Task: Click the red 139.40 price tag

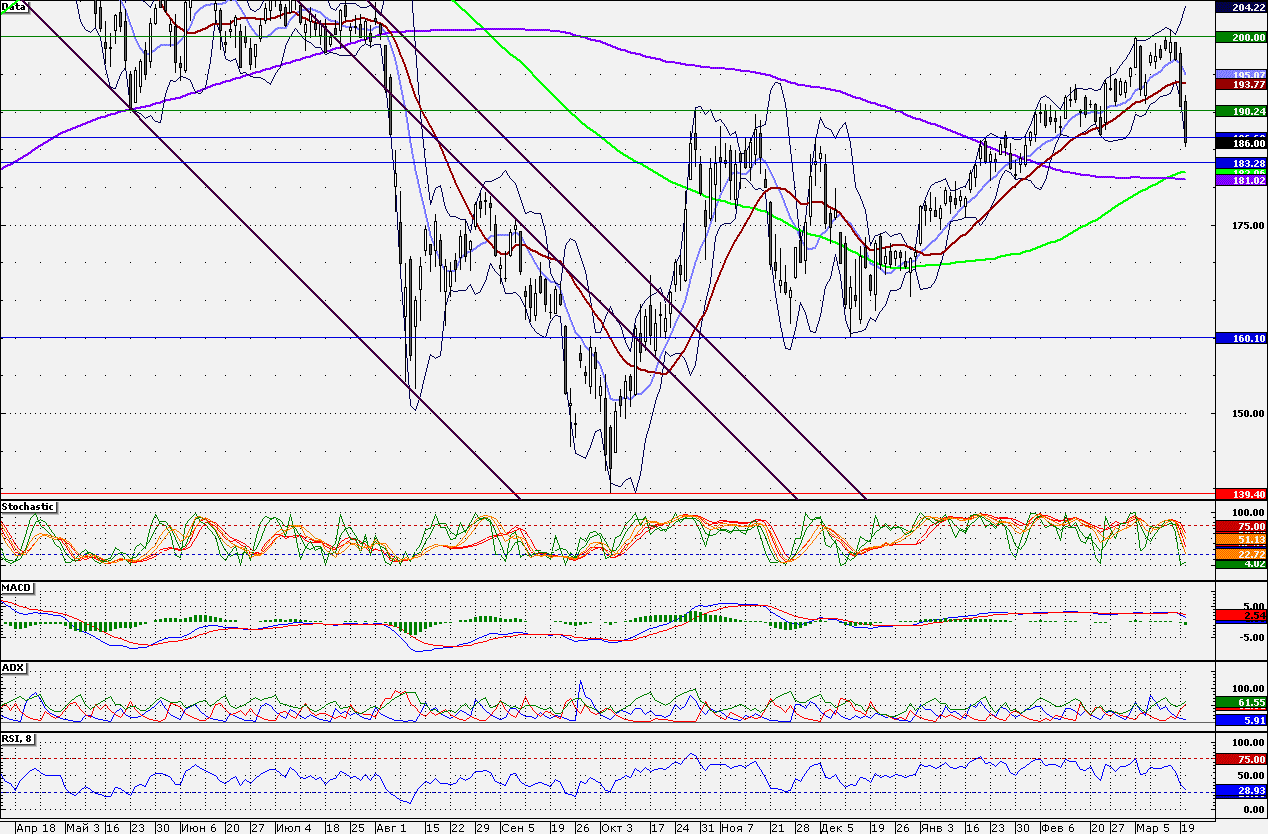Action: click(1240, 495)
